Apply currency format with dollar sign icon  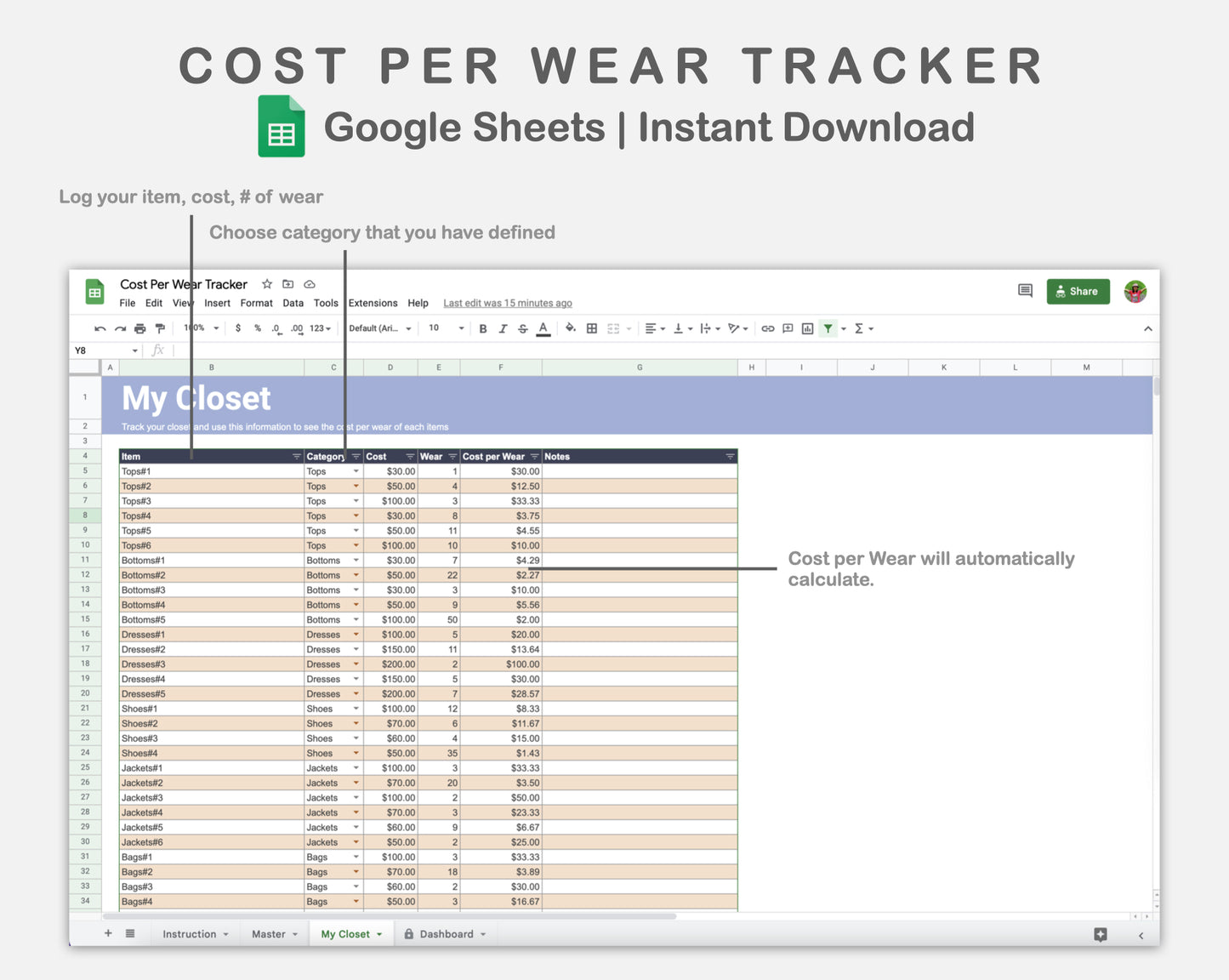[x=237, y=328]
